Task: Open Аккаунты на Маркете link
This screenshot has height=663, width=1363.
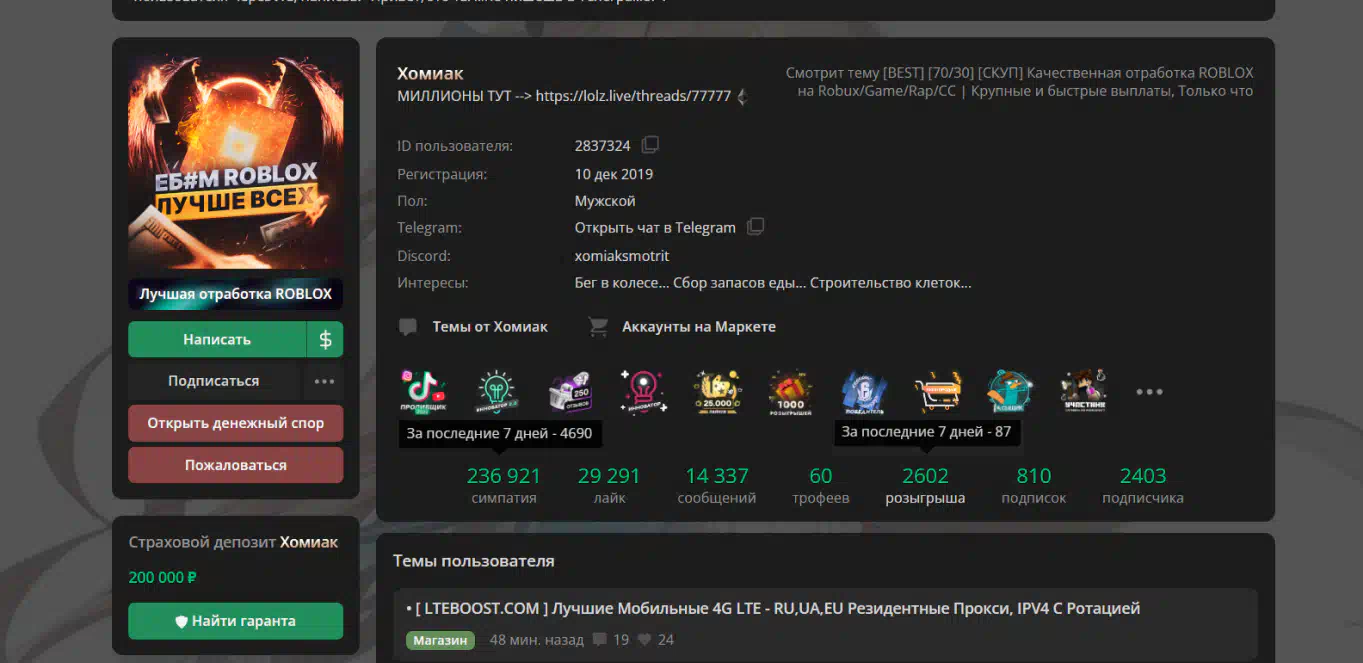Action: point(699,327)
